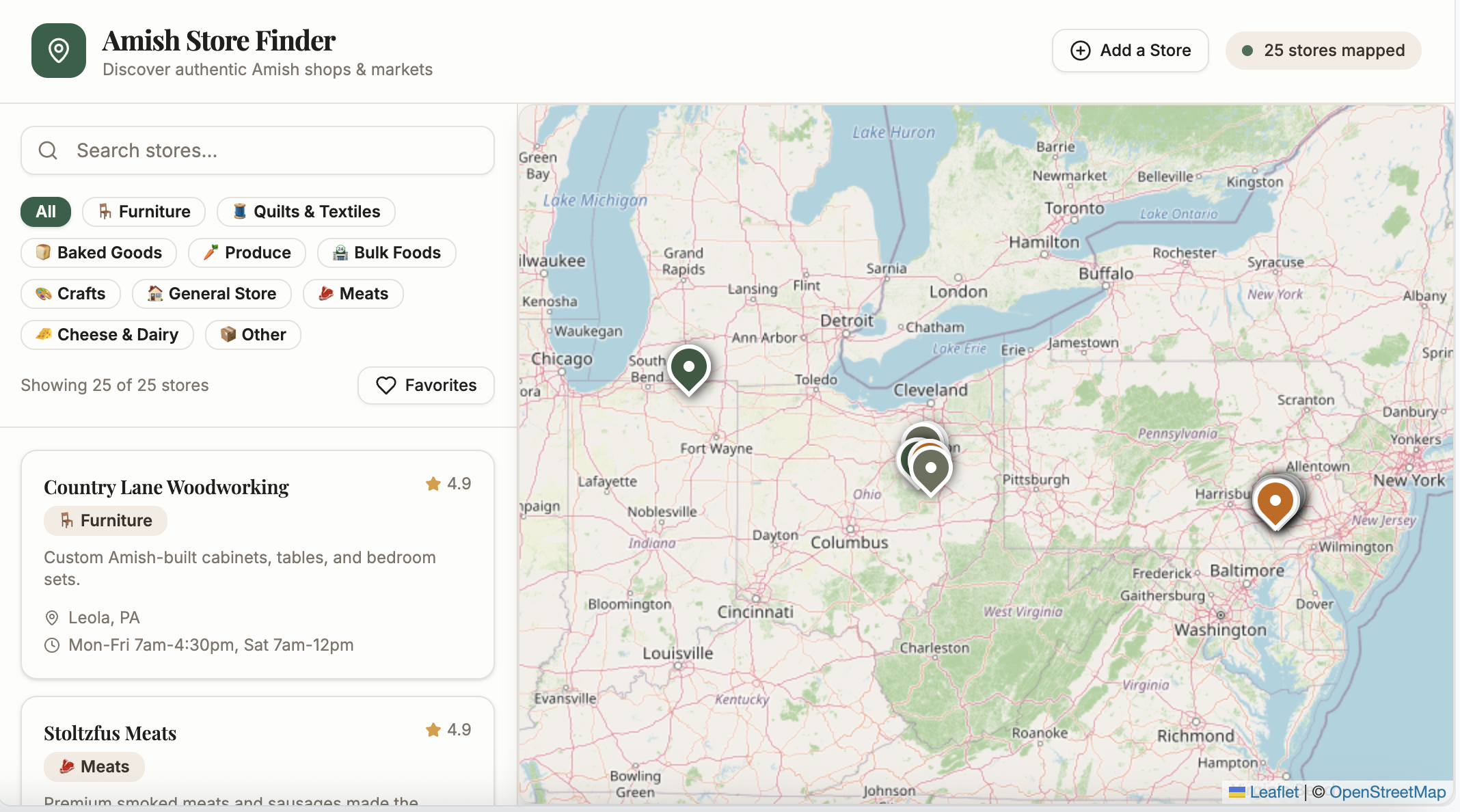Filter by Other category chip

tap(253, 335)
